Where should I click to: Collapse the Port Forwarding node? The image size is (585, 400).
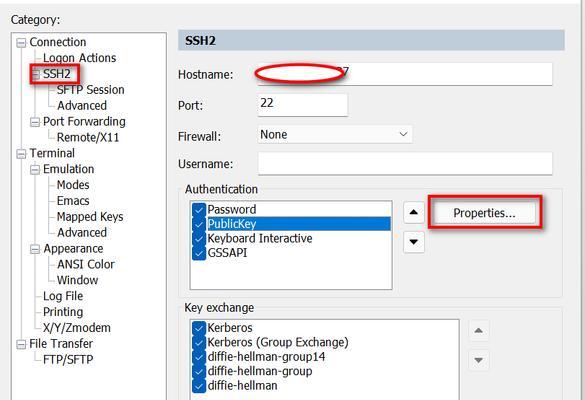[x=35, y=122]
